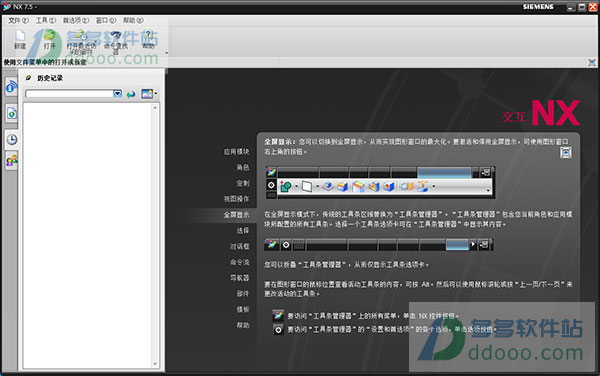600x376 pixels.
Task: Click the scrollbar up arrow in history list
Action: pyautogui.click(x=155, y=107)
